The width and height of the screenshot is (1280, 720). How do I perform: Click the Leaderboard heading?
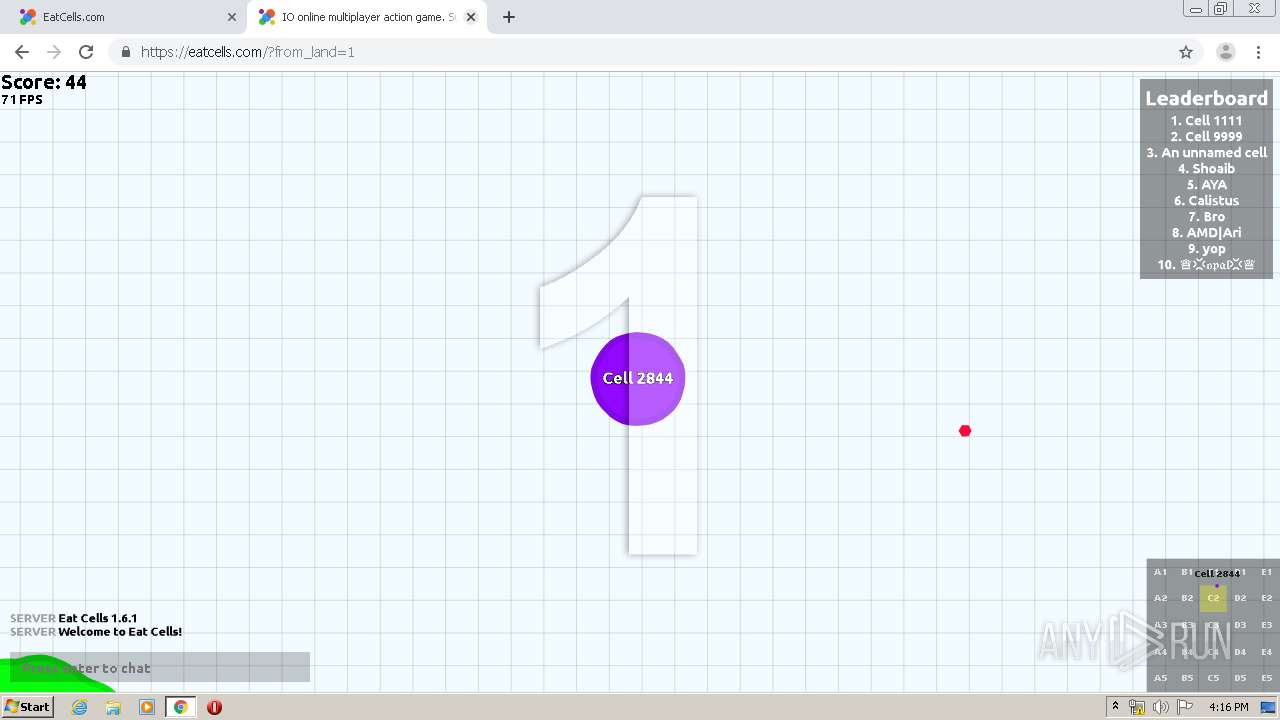[x=1206, y=98]
